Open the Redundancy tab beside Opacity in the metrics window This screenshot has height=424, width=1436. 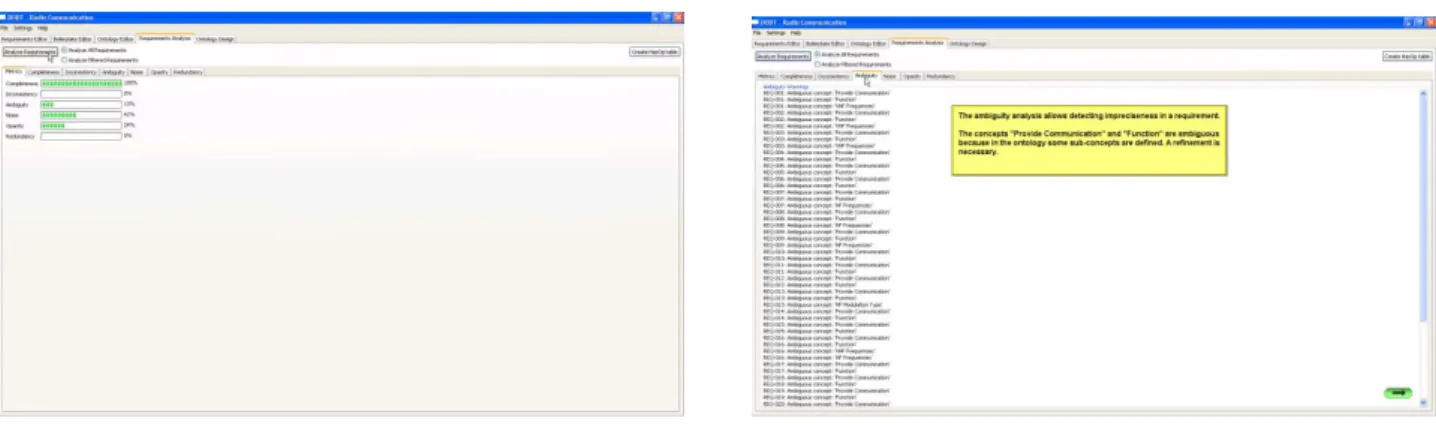point(188,72)
